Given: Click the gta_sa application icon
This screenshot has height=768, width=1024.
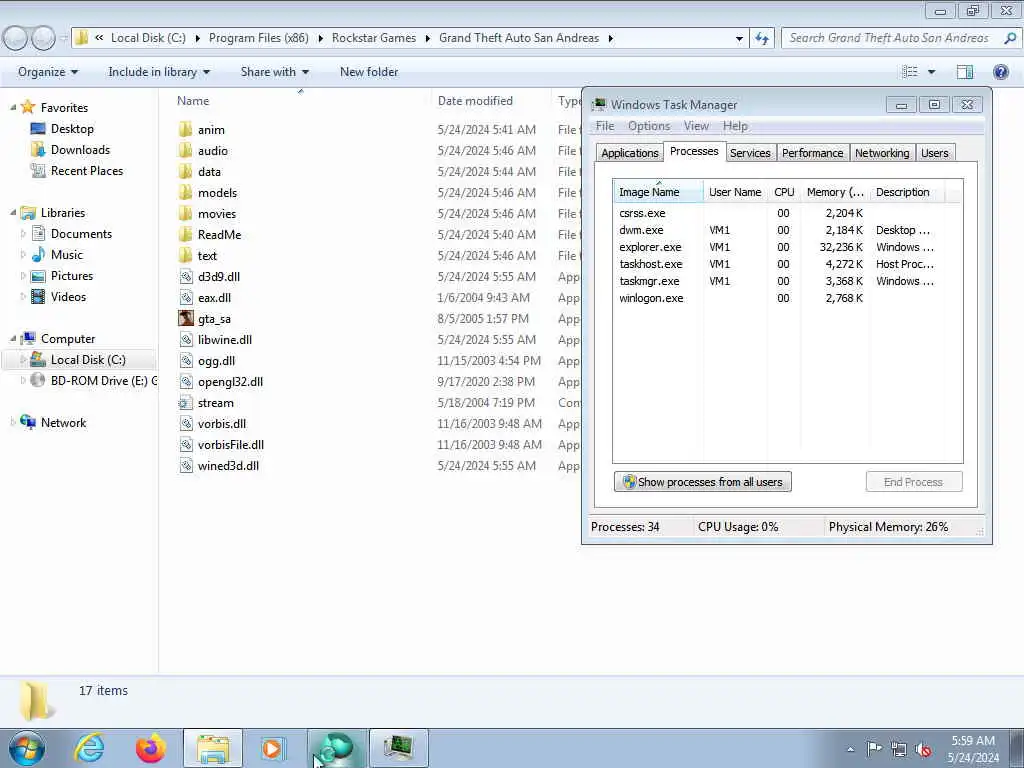Looking at the screenshot, I should [x=185, y=318].
